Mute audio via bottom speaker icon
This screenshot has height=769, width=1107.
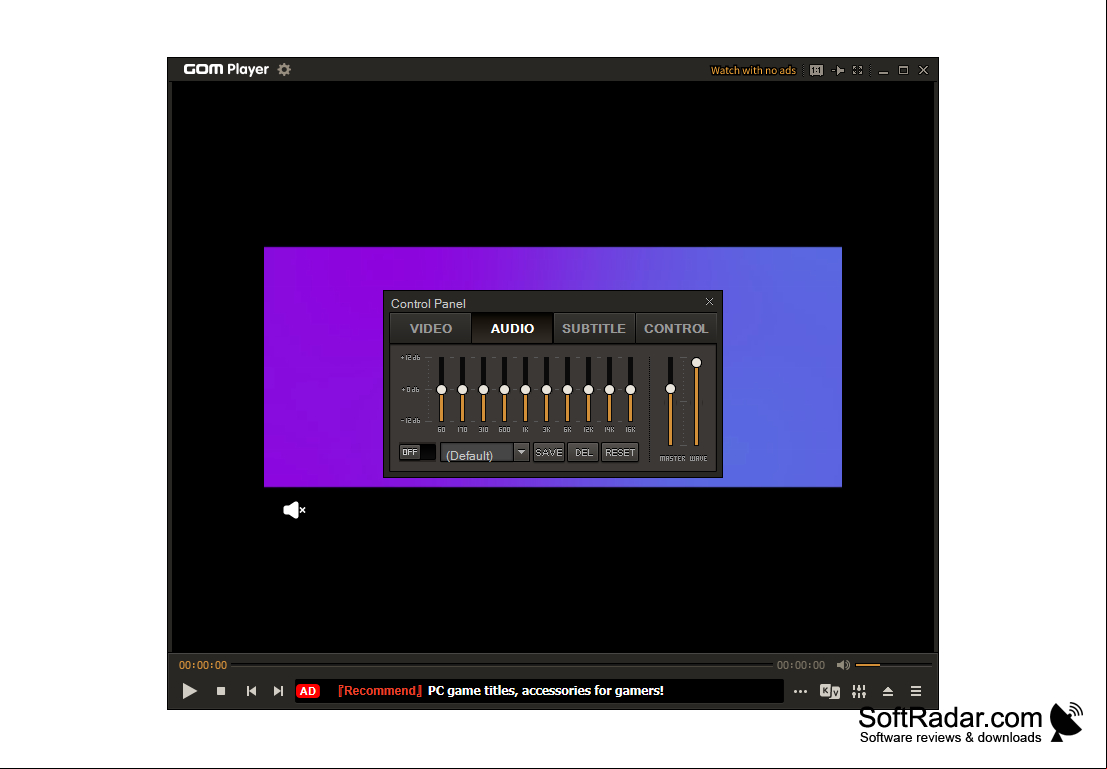[843, 664]
